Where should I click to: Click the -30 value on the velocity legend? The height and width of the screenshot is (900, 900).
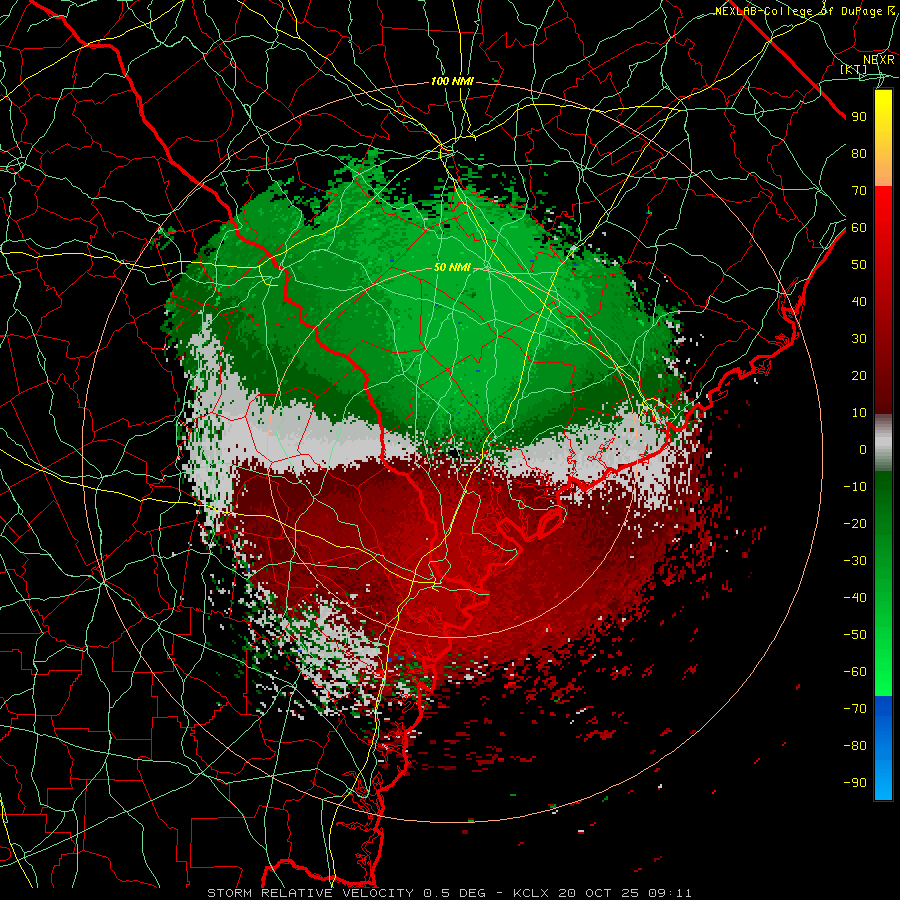coord(855,561)
